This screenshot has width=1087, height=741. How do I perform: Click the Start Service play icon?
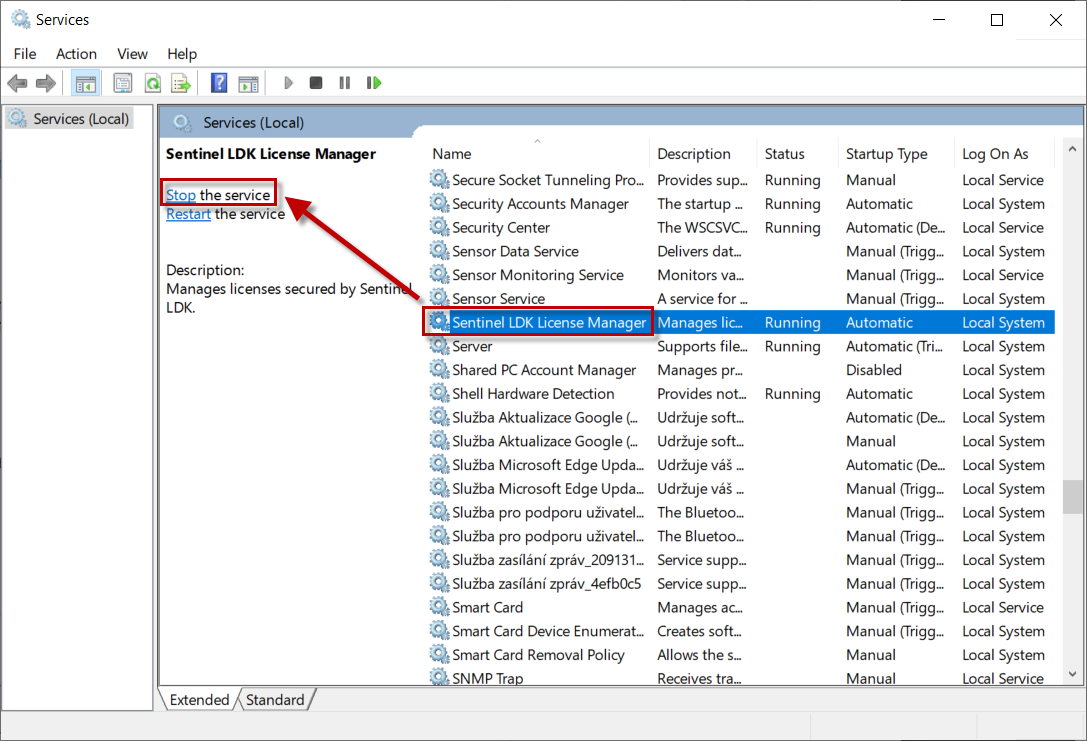tap(288, 83)
